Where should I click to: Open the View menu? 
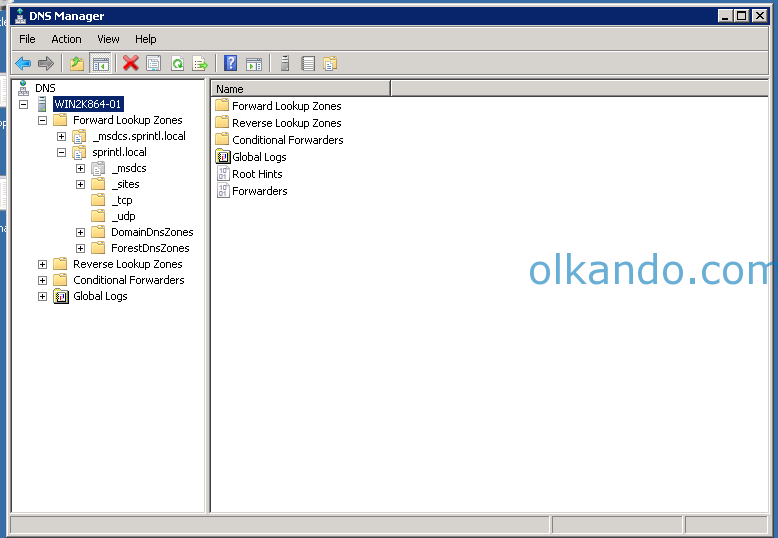(x=108, y=39)
